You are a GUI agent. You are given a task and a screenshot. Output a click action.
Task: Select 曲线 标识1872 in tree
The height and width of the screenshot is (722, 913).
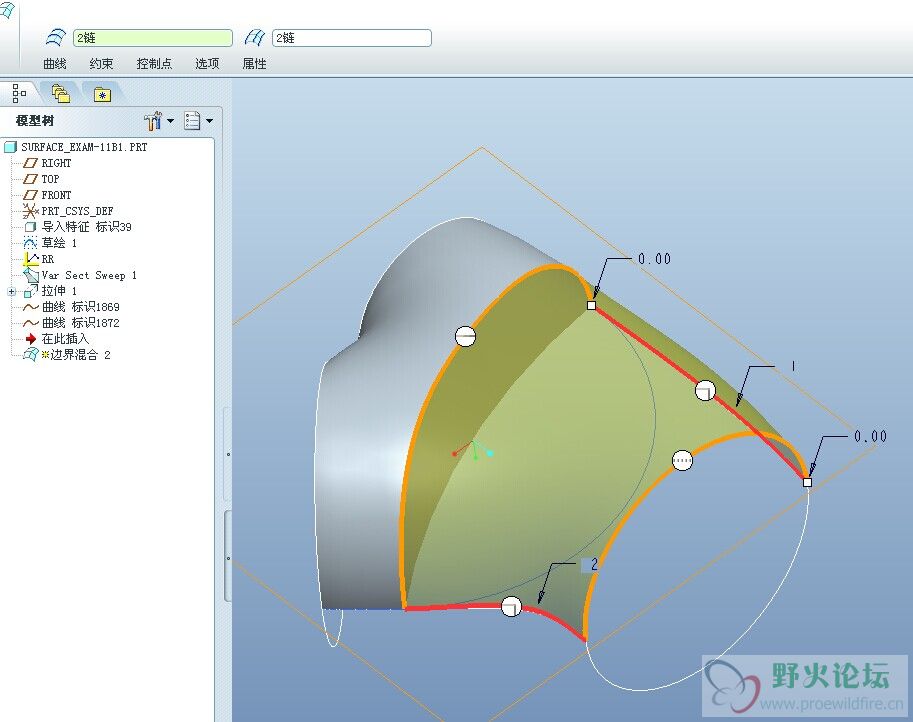coord(80,323)
